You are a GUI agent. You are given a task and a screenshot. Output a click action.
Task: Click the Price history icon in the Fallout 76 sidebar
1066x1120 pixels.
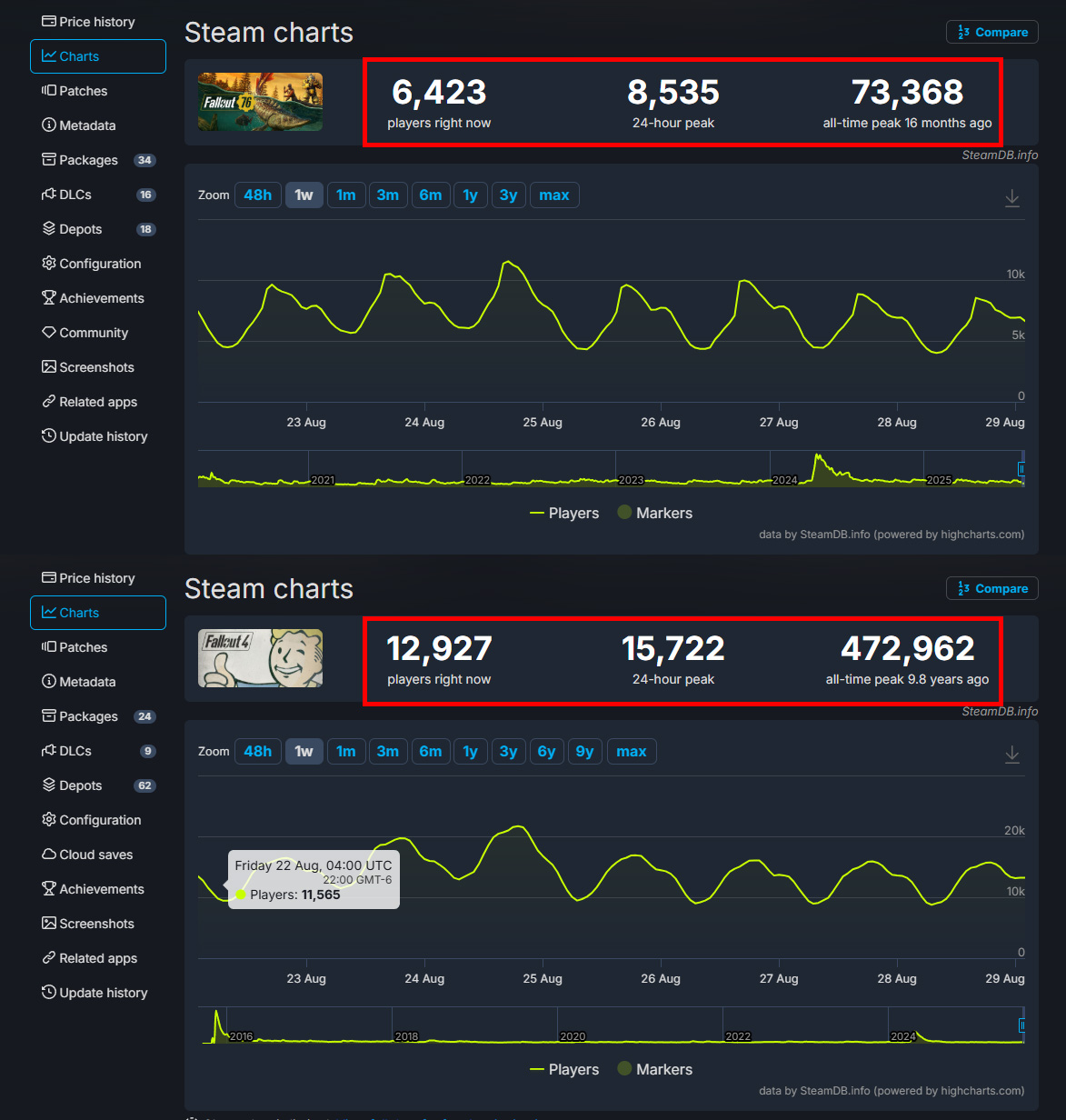point(49,22)
